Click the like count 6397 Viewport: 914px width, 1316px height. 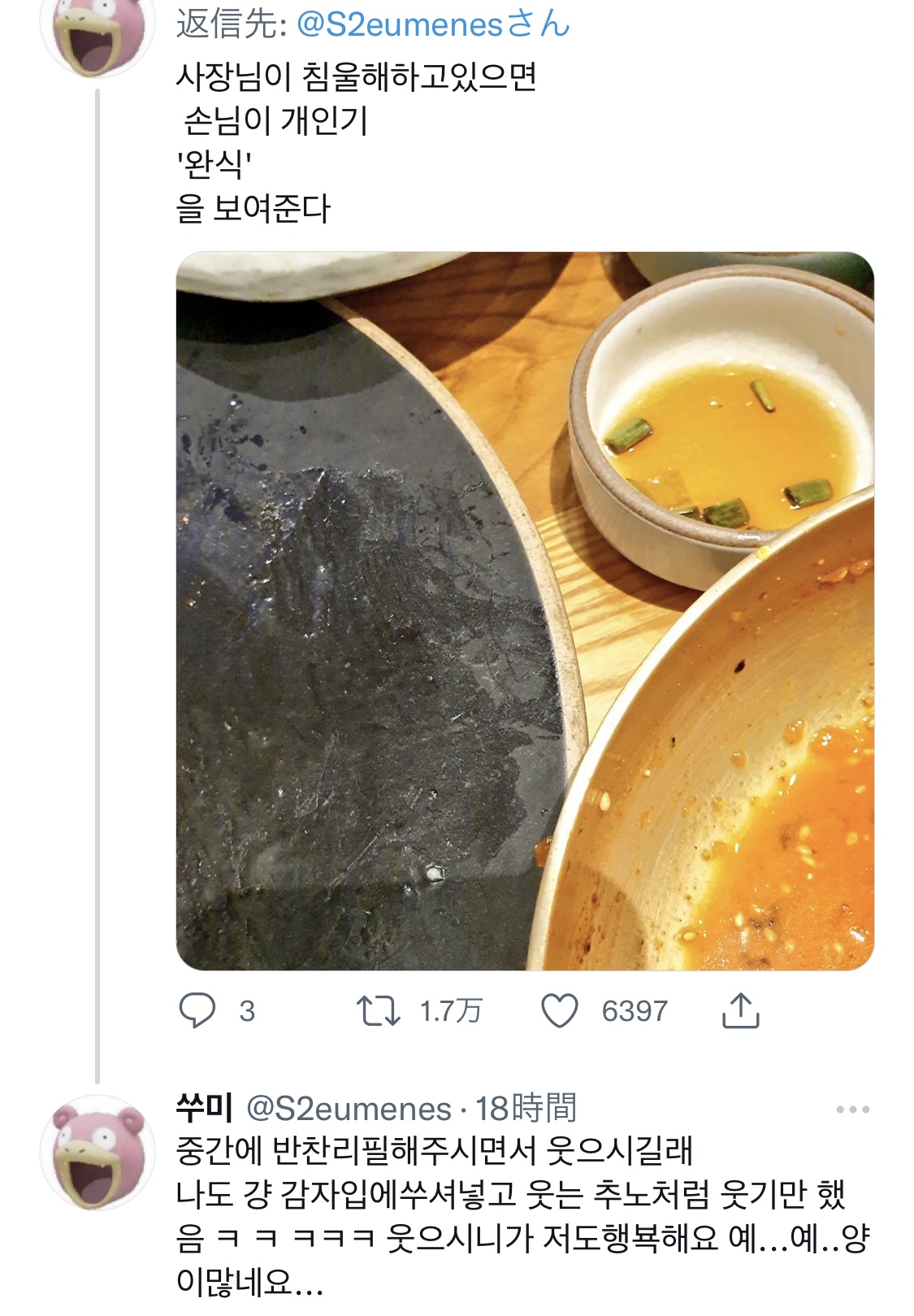pyautogui.click(x=635, y=1011)
